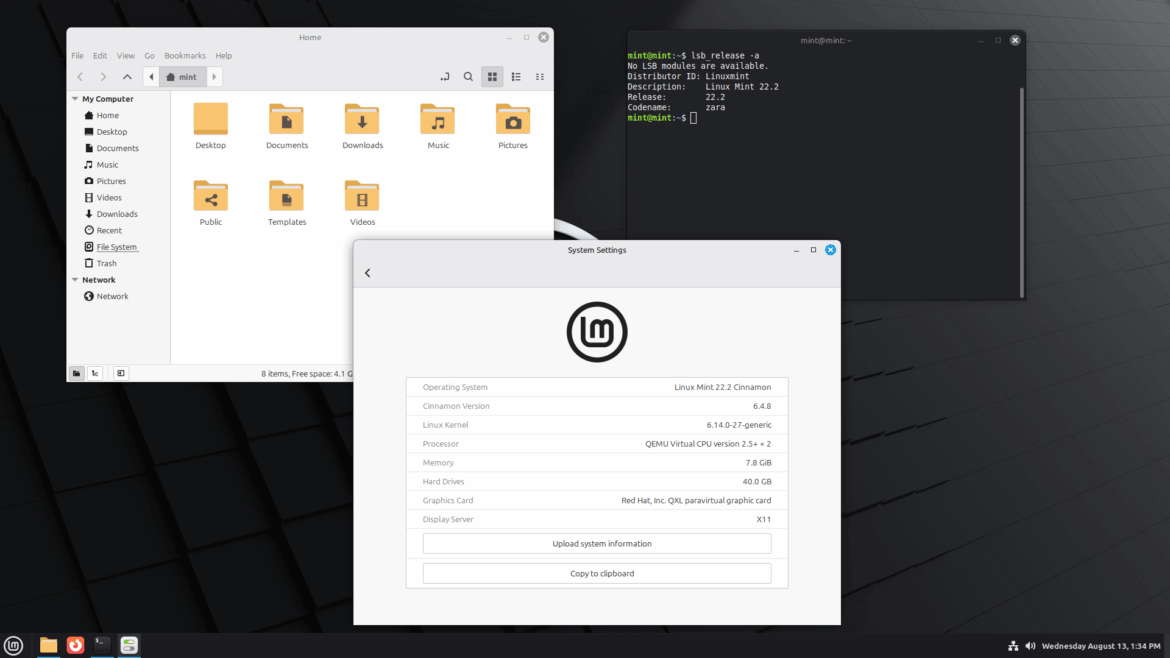Open the Files icon on the taskbar

(47, 645)
